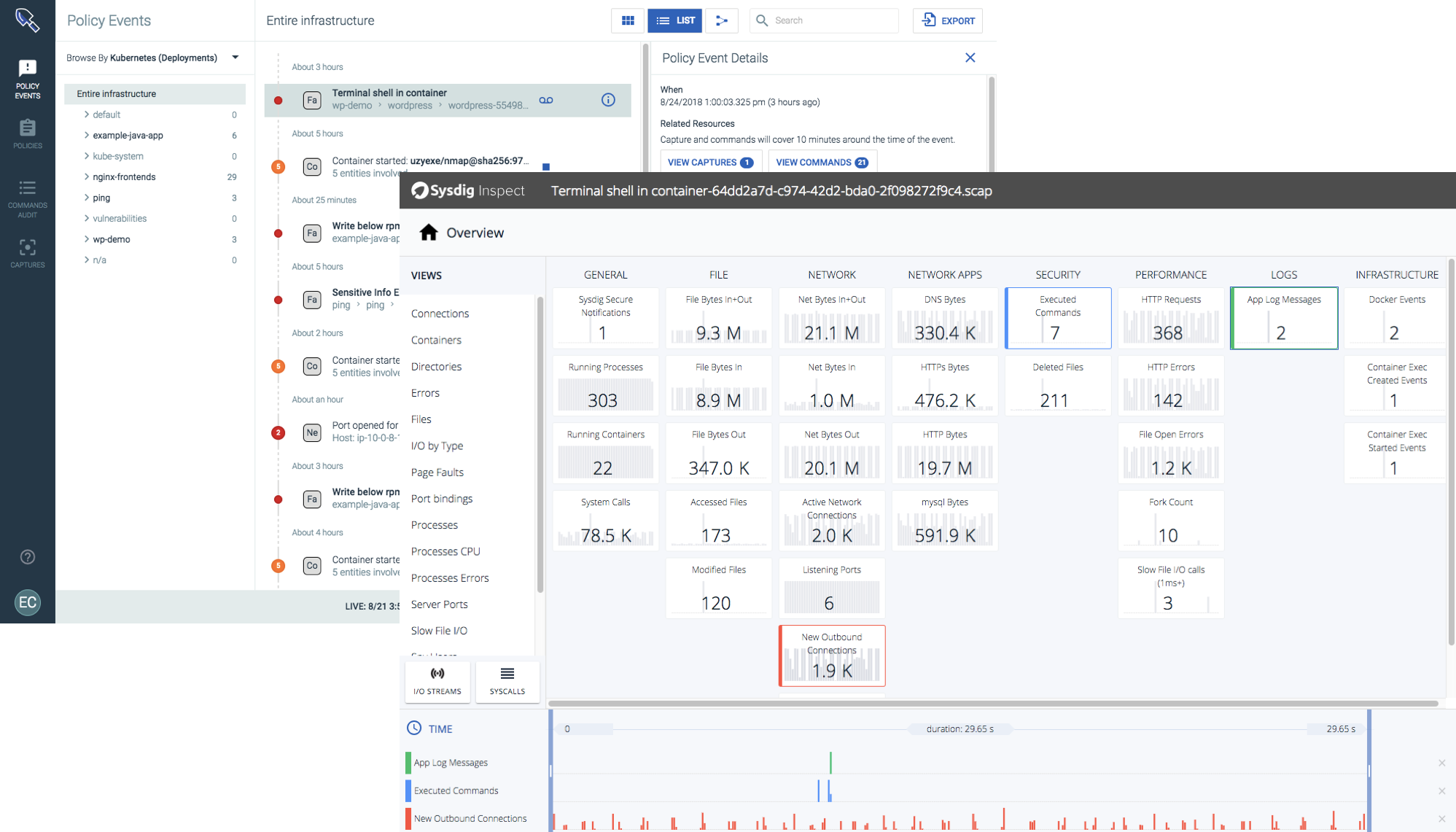Expand the wp-demo namespace
1456x832 pixels.
(86, 239)
